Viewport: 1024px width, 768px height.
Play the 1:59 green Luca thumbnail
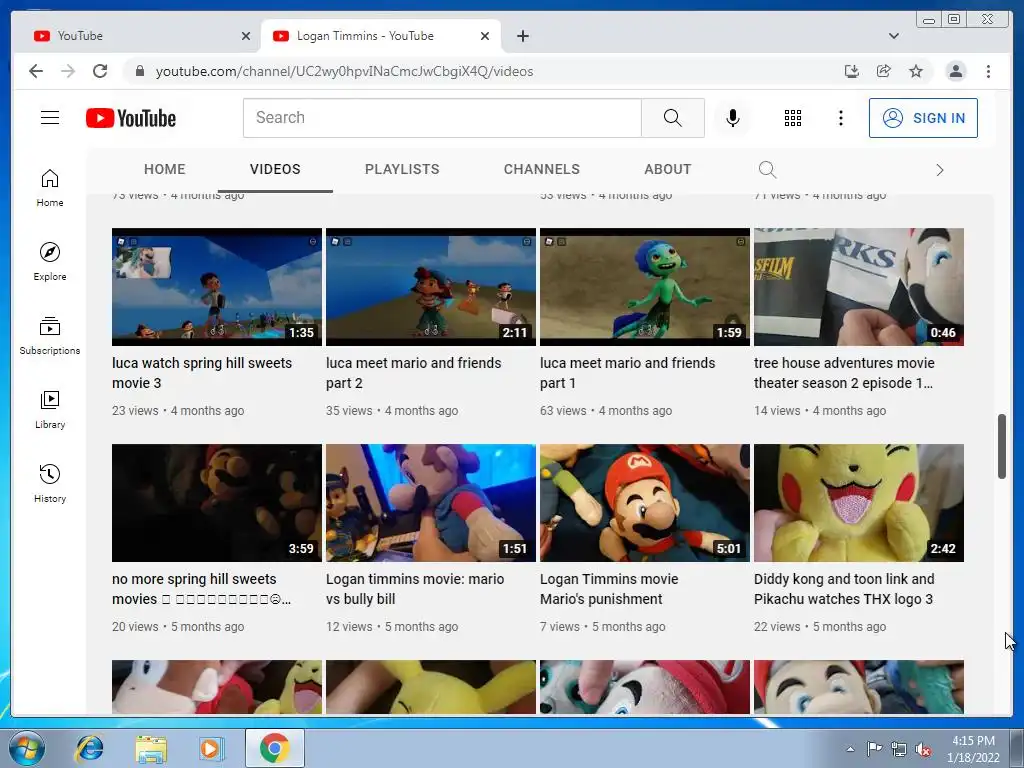(645, 287)
